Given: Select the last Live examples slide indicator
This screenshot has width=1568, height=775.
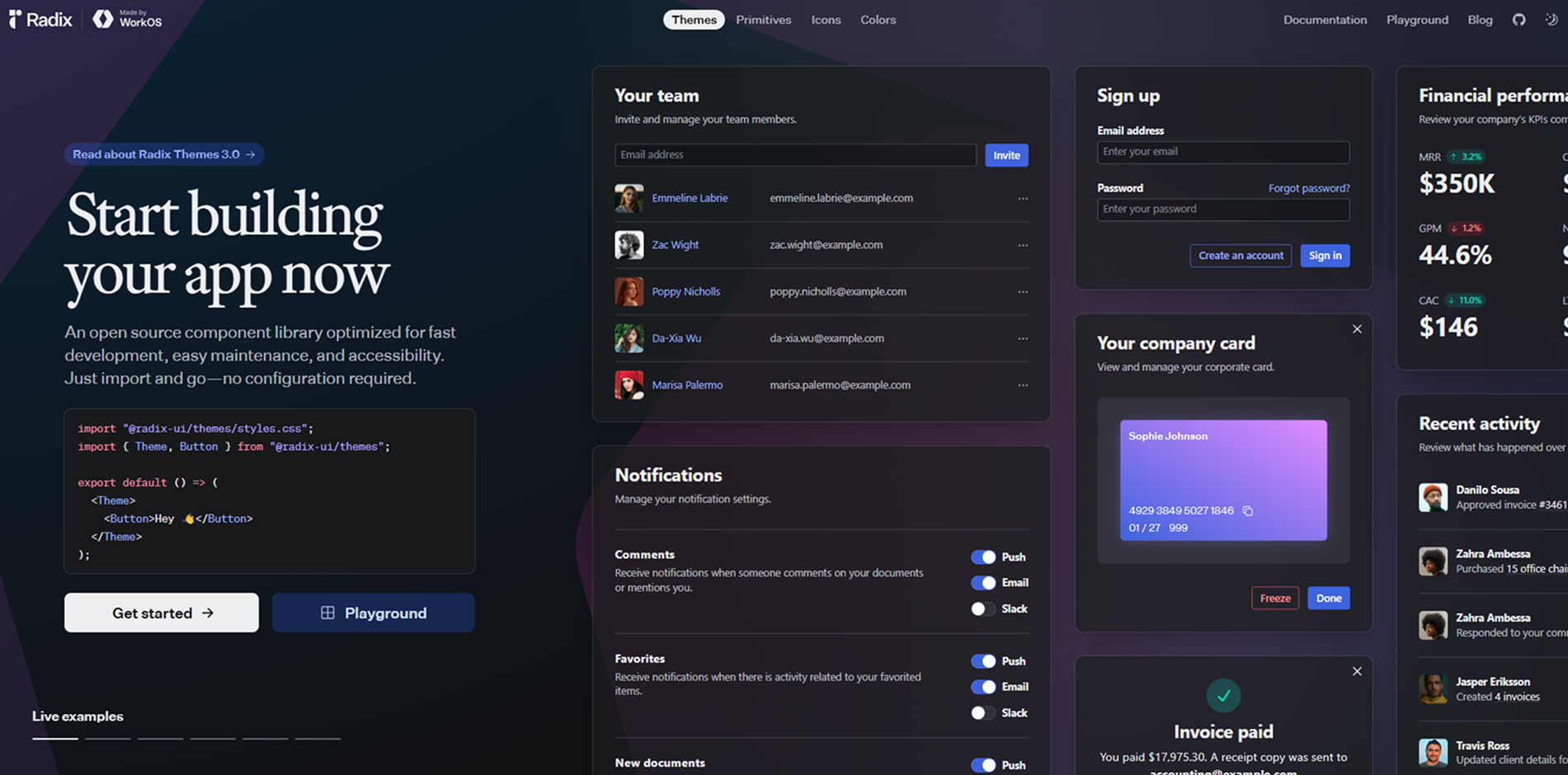Looking at the screenshot, I should click(318, 738).
